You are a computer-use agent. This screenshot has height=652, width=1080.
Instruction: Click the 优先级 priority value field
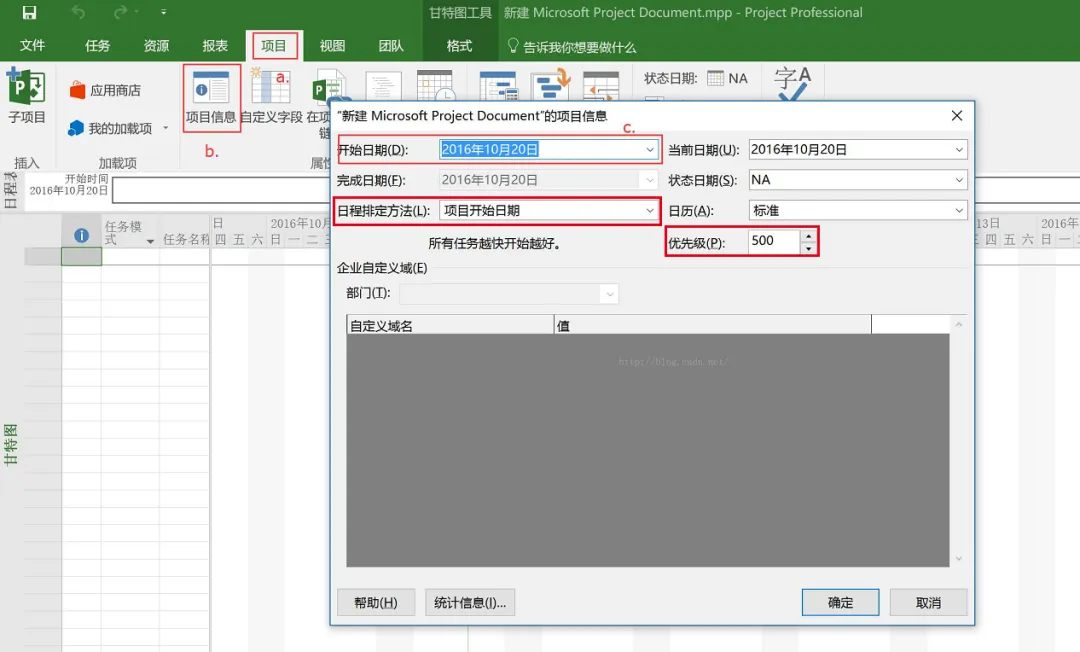[x=774, y=241]
